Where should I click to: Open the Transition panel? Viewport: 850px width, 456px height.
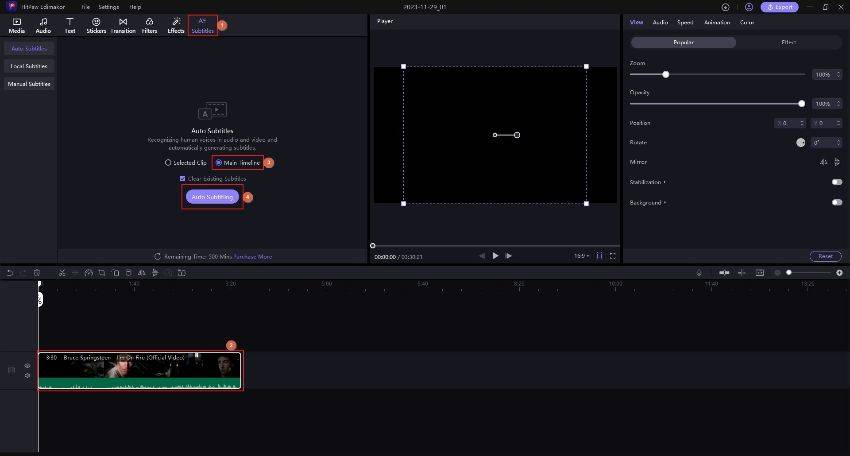(x=123, y=25)
